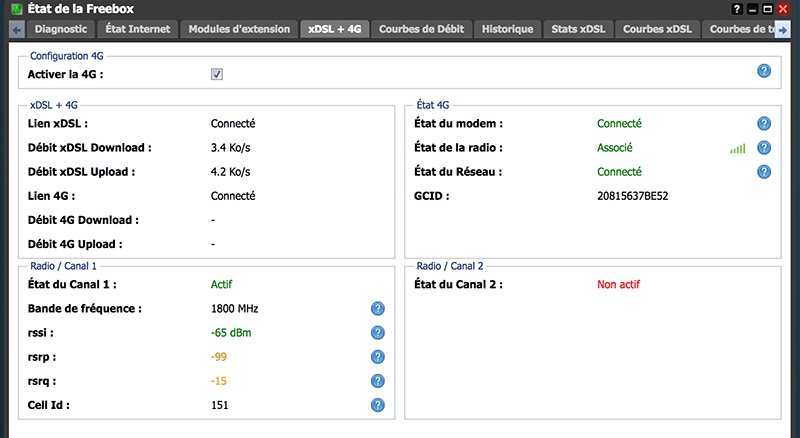This screenshot has width=800, height=438.
Task: Open help icon for État du modem
Action: (764, 124)
